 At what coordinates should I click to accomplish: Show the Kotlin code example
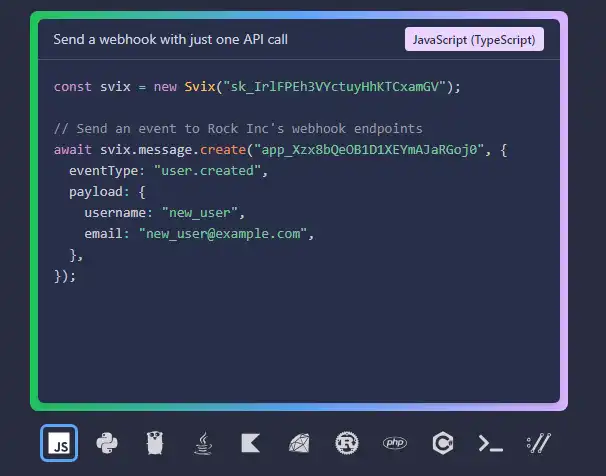tap(251, 443)
